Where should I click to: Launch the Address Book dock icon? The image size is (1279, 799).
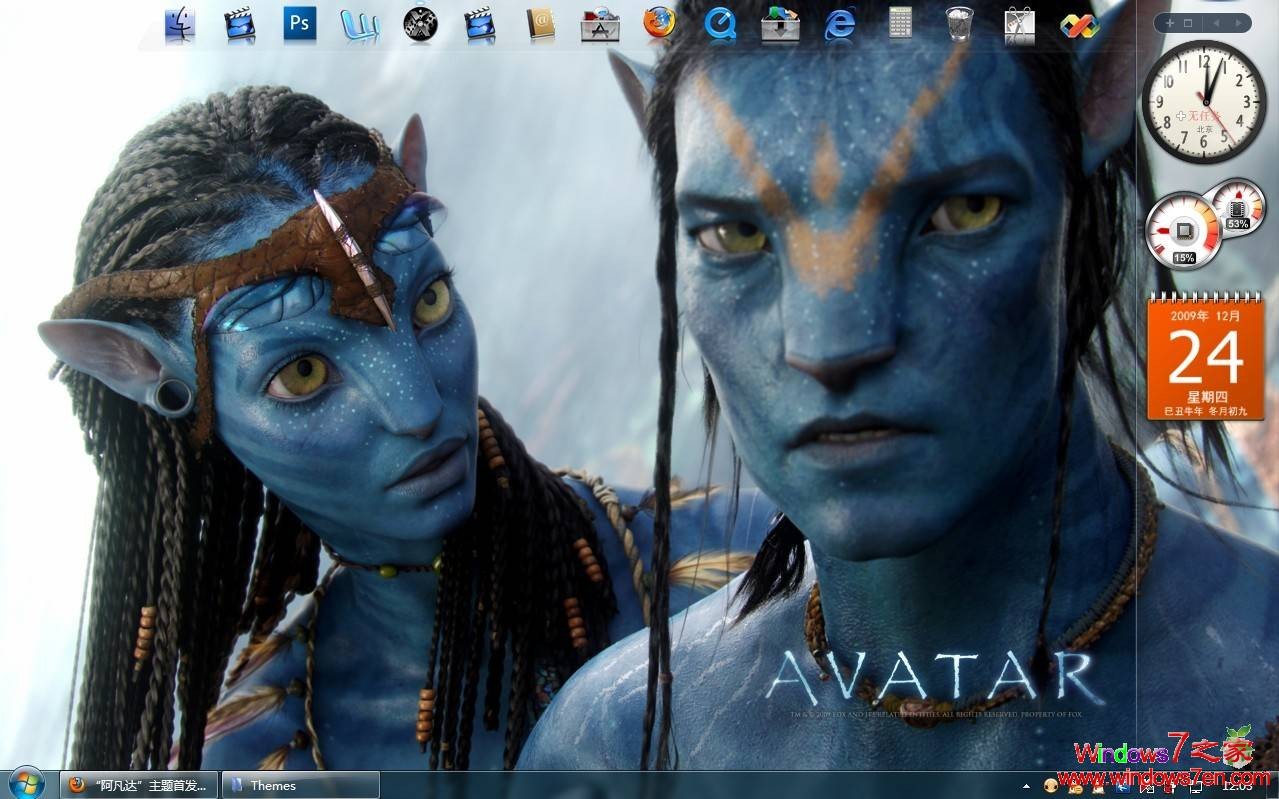[x=538, y=24]
